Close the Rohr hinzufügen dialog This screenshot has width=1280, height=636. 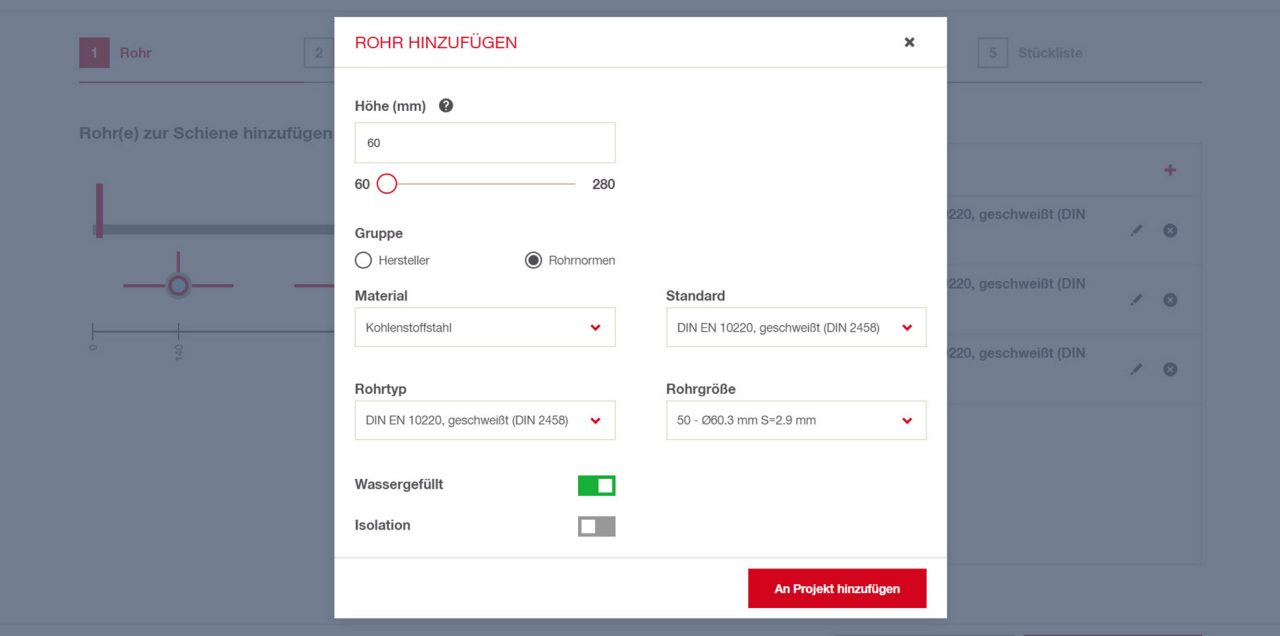(x=909, y=42)
